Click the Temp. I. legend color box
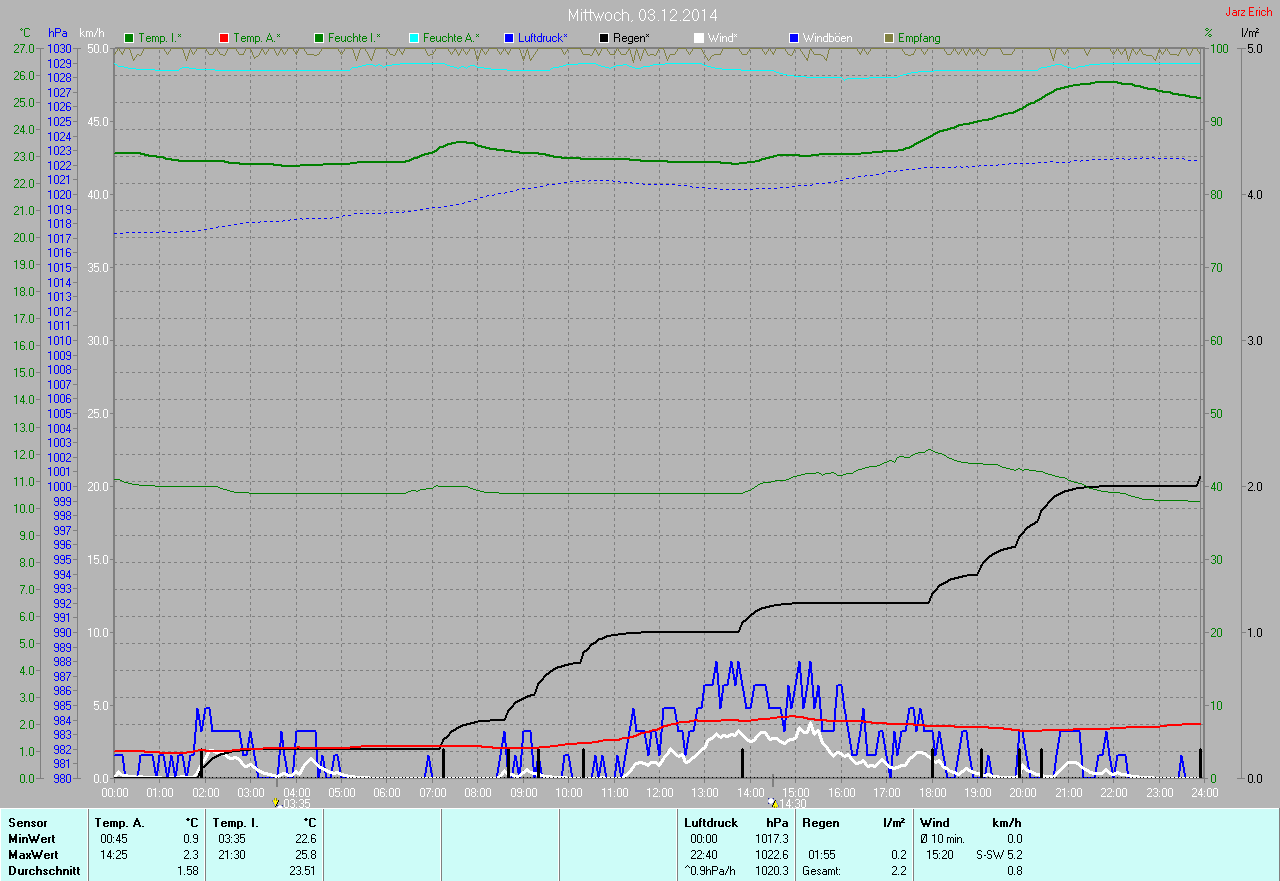The width and height of the screenshot is (1280, 881). click(129, 38)
